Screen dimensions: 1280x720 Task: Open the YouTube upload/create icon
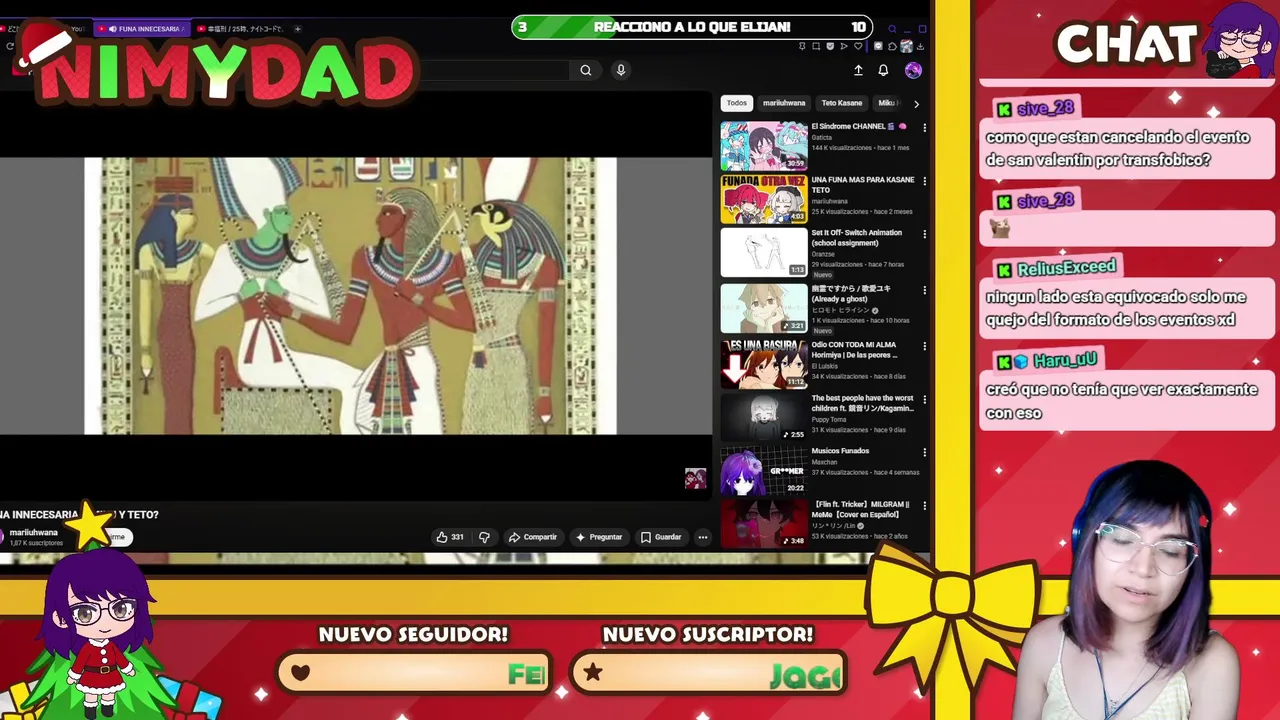click(858, 70)
